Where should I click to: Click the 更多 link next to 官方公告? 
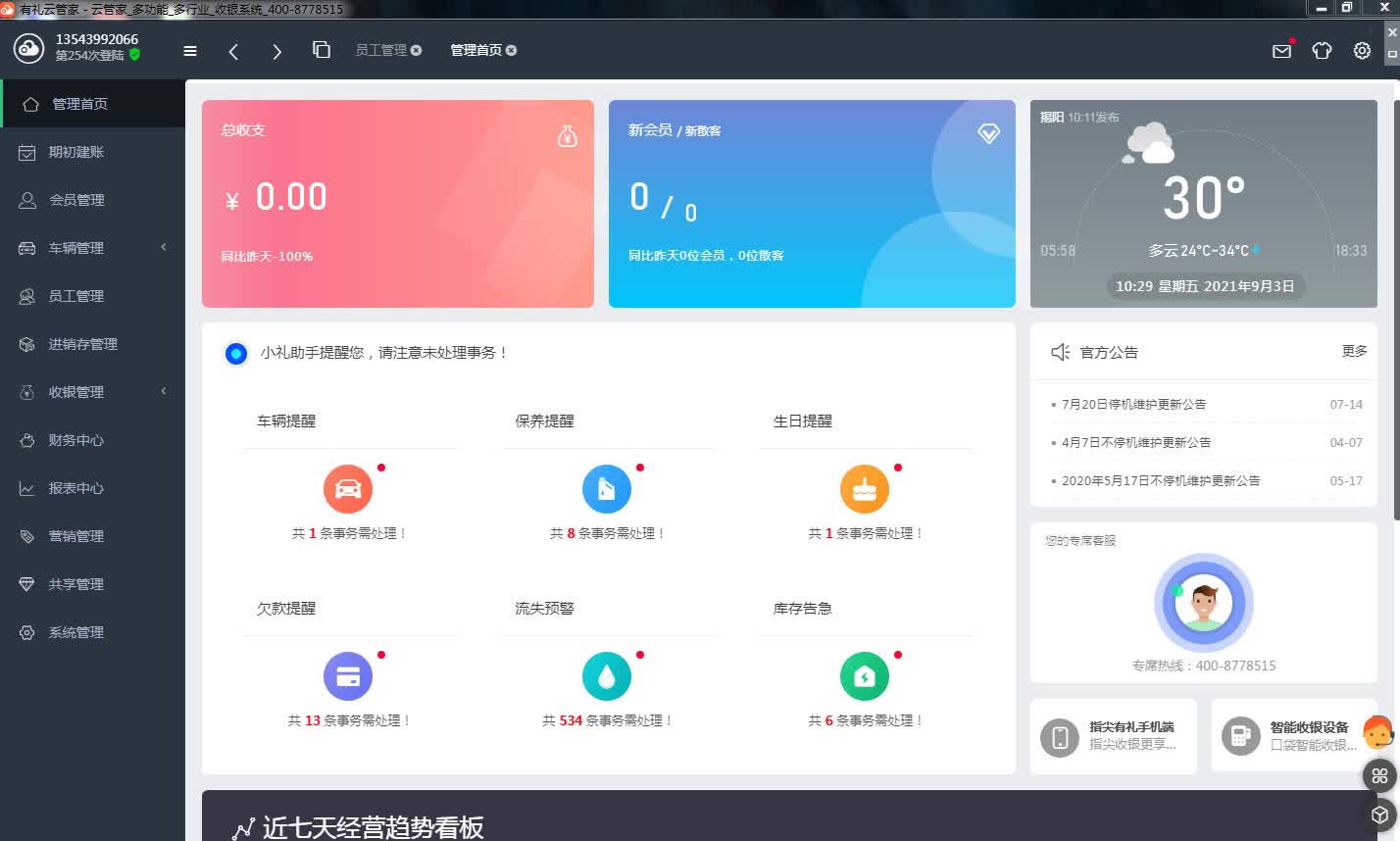click(1354, 352)
